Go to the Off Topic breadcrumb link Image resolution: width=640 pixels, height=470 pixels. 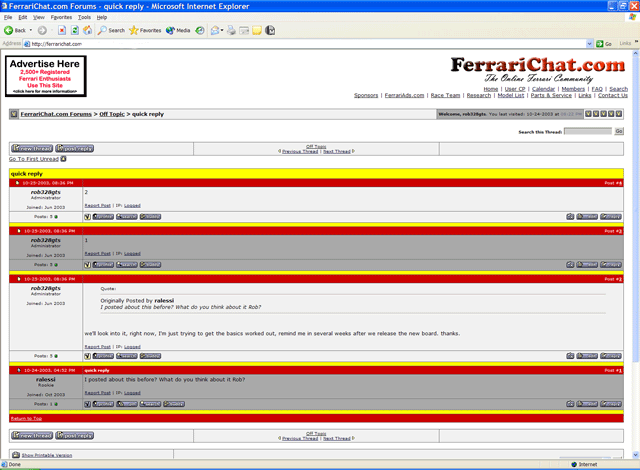[112, 114]
